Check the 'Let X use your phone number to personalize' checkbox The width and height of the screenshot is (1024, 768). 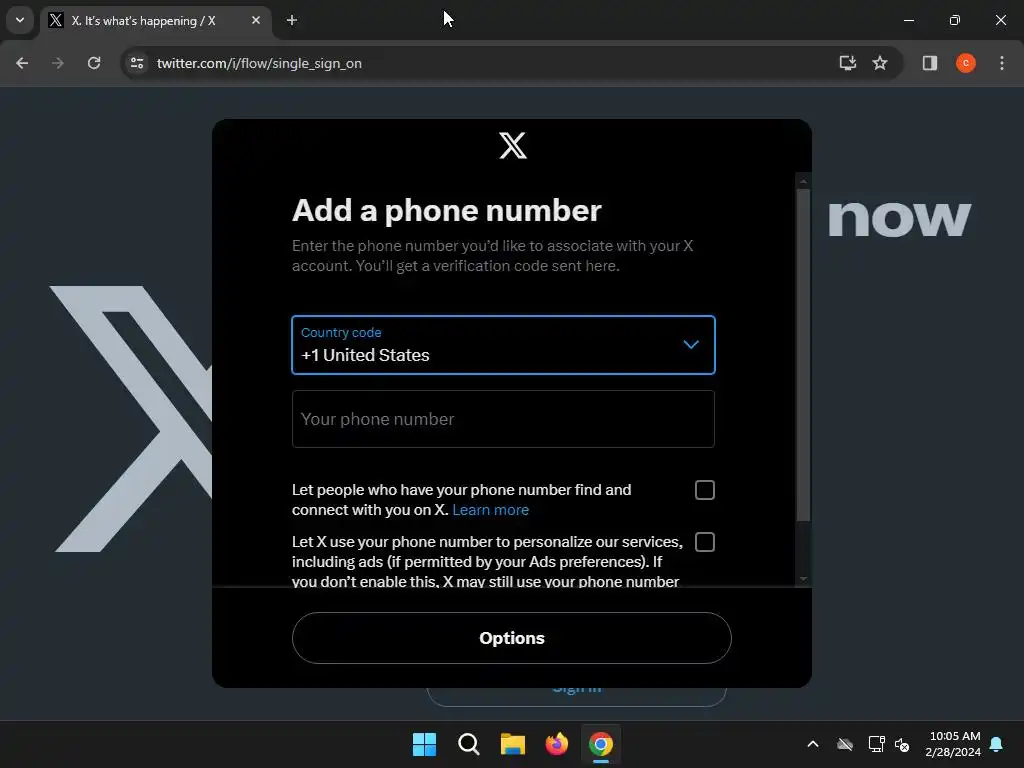[705, 542]
